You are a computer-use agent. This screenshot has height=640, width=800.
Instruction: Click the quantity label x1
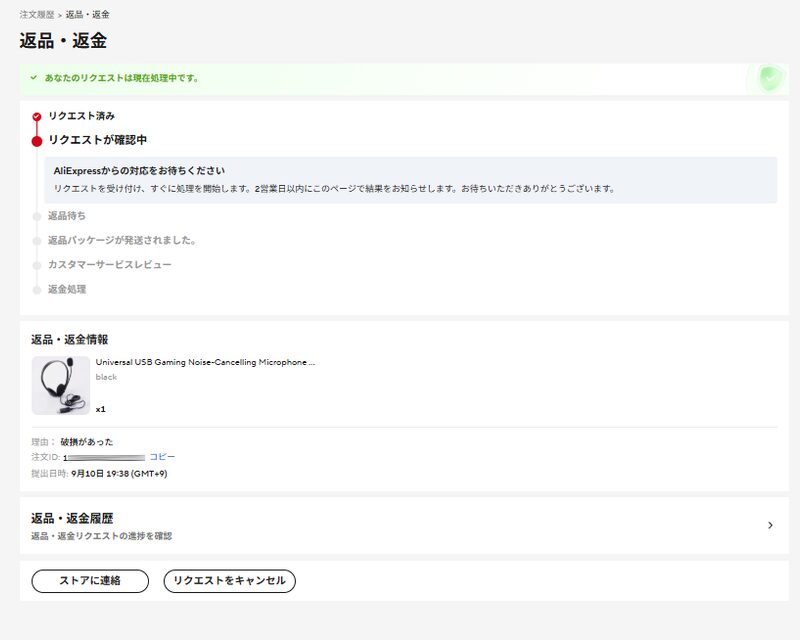tap(101, 409)
